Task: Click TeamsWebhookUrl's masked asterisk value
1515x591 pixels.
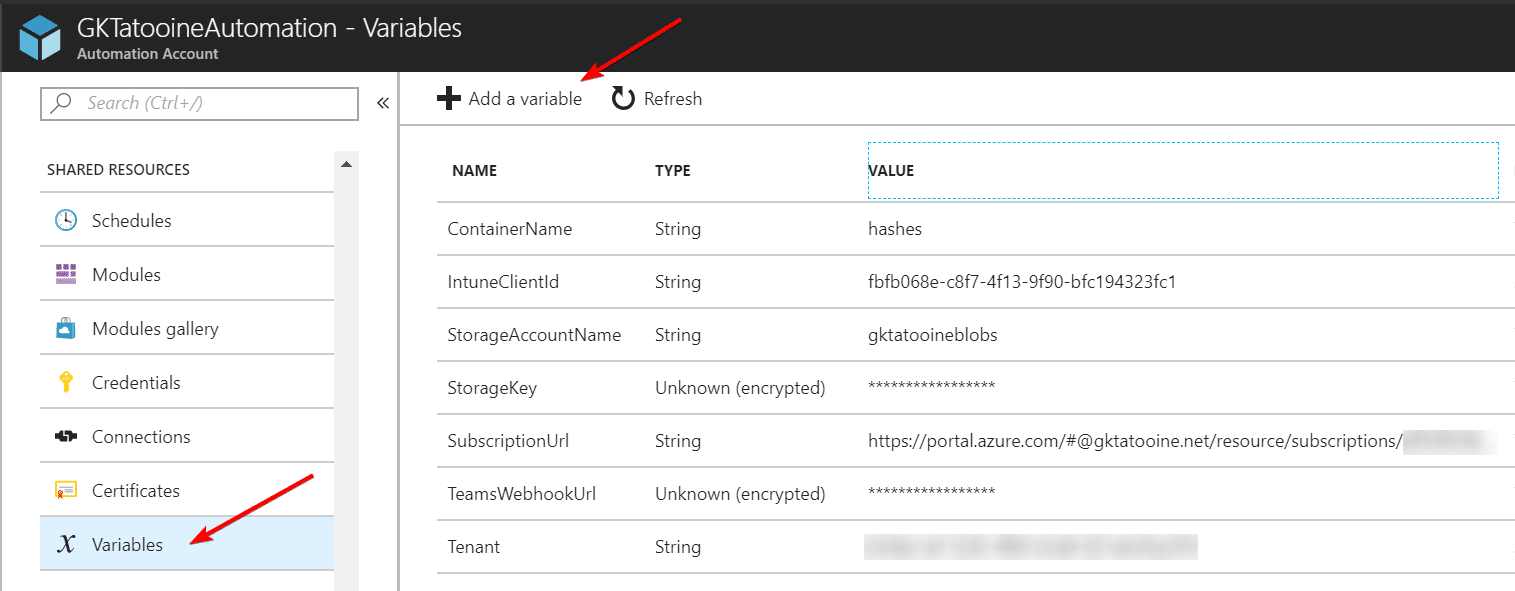Action: pyautogui.click(x=931, y=492)
